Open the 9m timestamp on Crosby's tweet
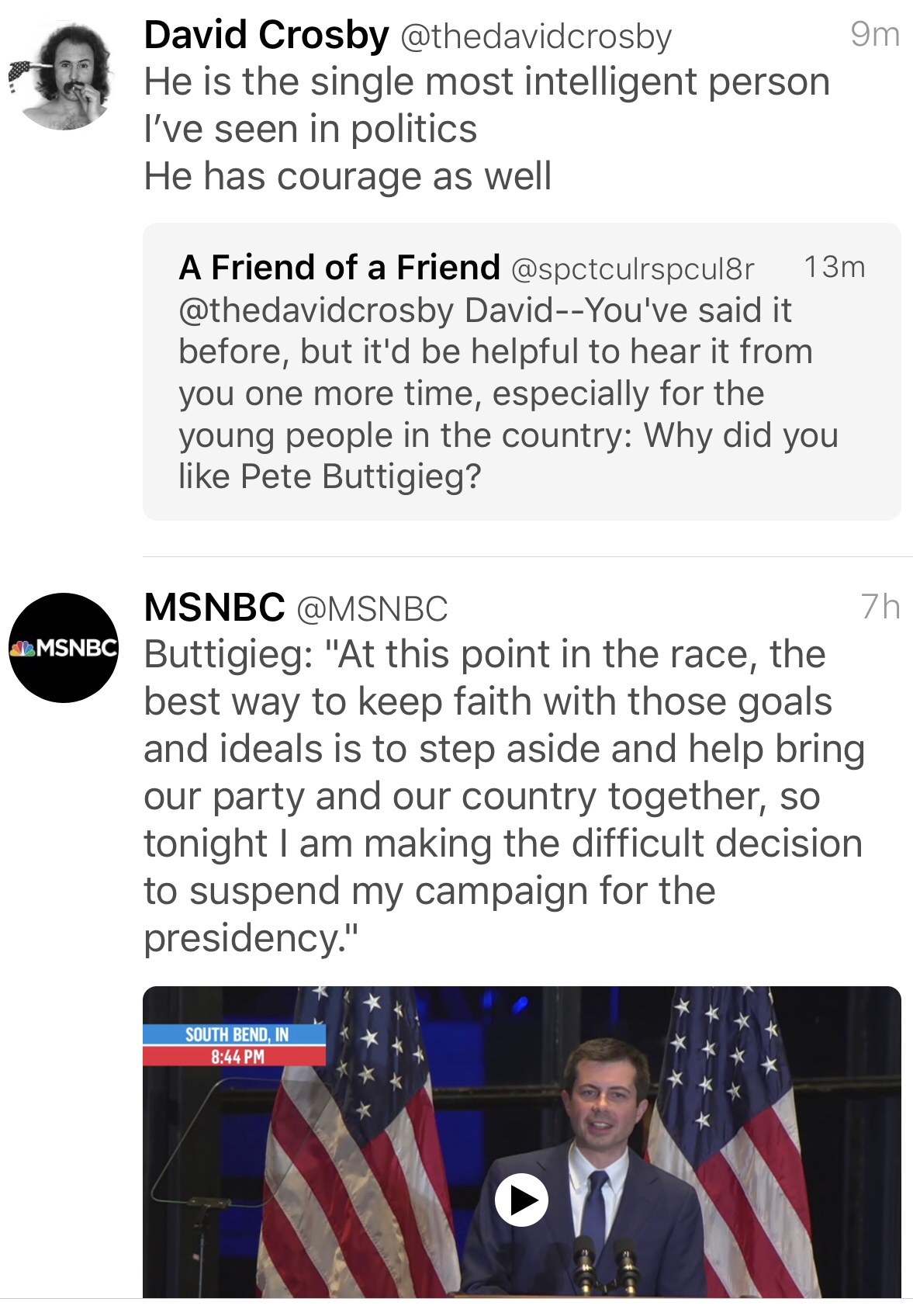Viewport: 913px width, 1316px height. [x=875, y=35]
